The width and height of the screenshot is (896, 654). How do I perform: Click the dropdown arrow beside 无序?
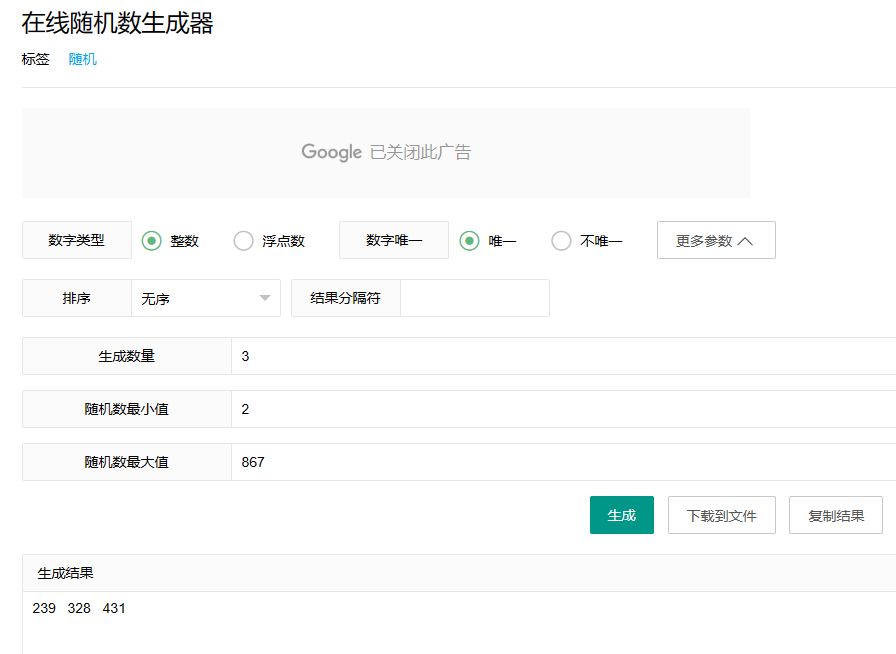coord(265,298)
